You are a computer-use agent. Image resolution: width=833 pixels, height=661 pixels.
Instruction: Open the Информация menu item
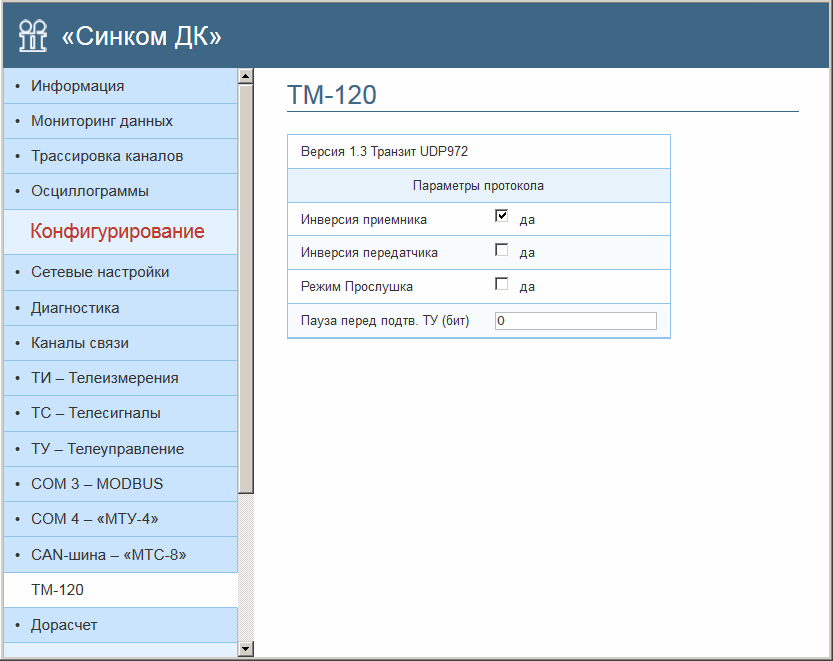coord(78,86)
